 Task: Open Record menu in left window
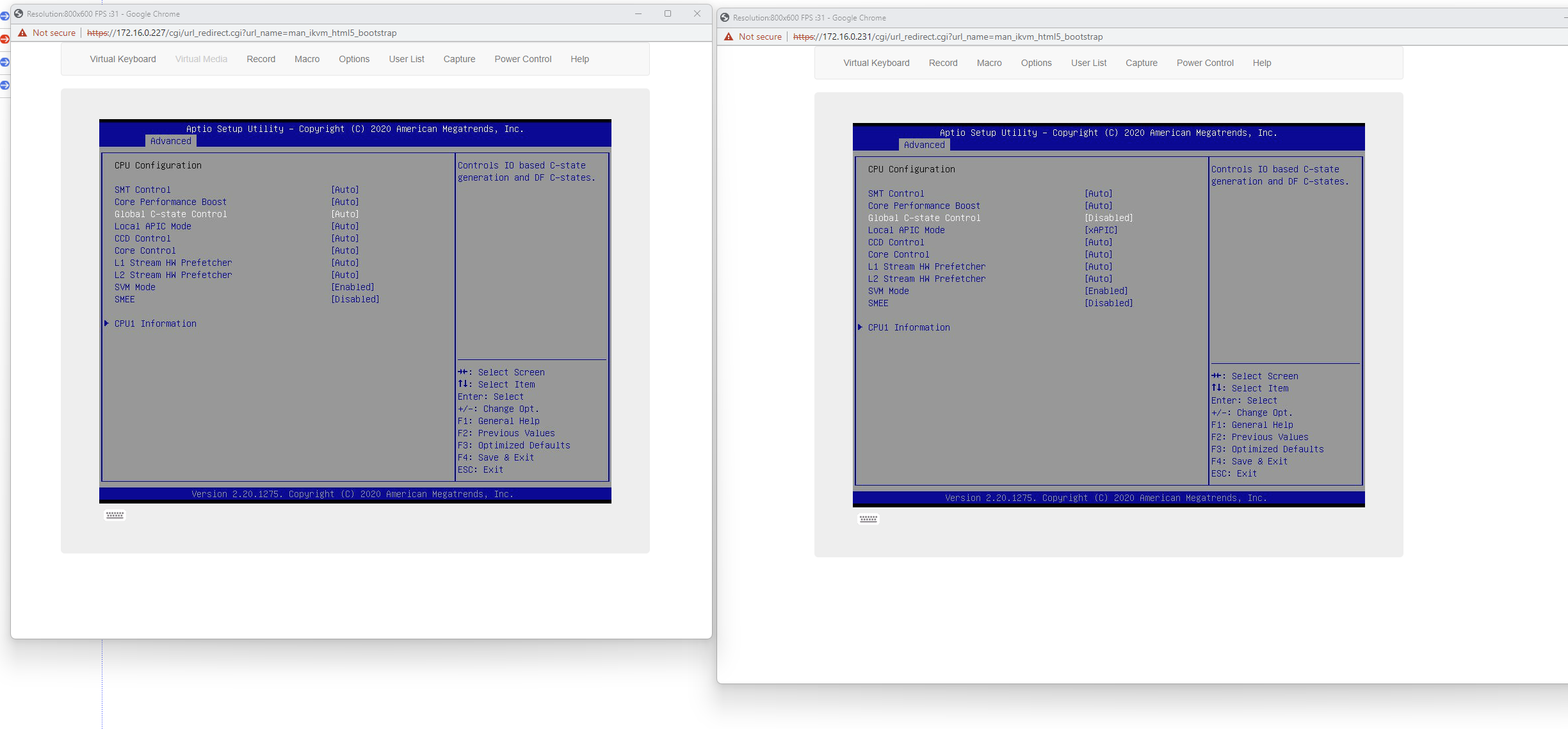click(x=261, y=59)
